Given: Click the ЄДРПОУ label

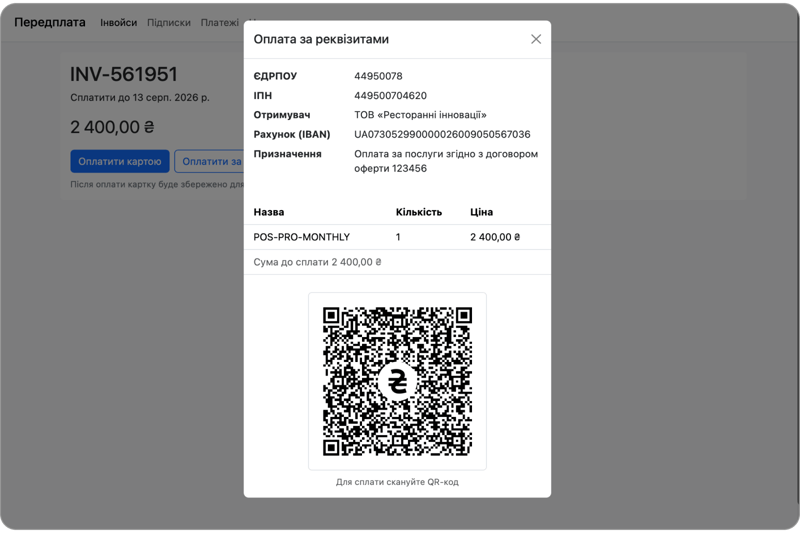Looking at the screenshot, I should (x=275, y=76).
